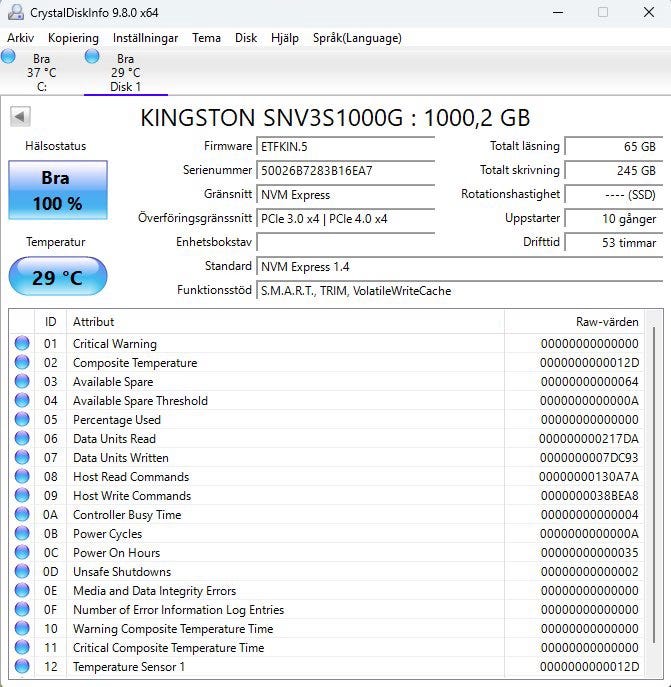Click the 29 °C temperature button
Screen dimensions: 671x687
[x=57, y=277]
